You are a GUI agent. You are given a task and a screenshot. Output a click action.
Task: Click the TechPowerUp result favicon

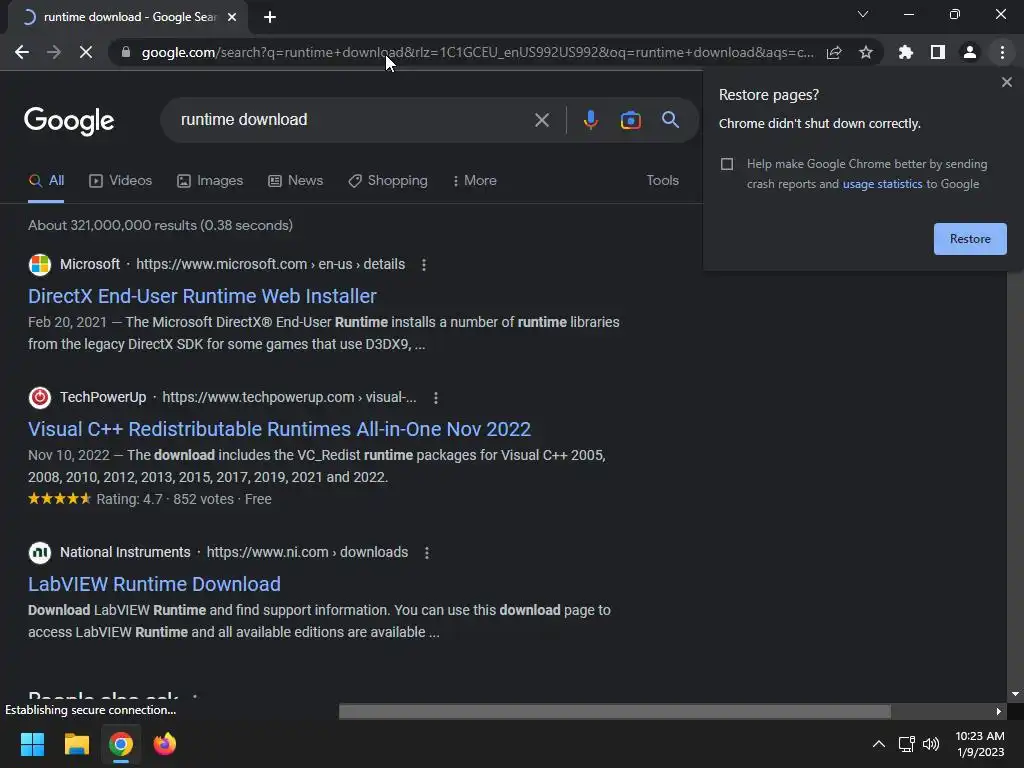pyautogui.click(x=40, y=398)
